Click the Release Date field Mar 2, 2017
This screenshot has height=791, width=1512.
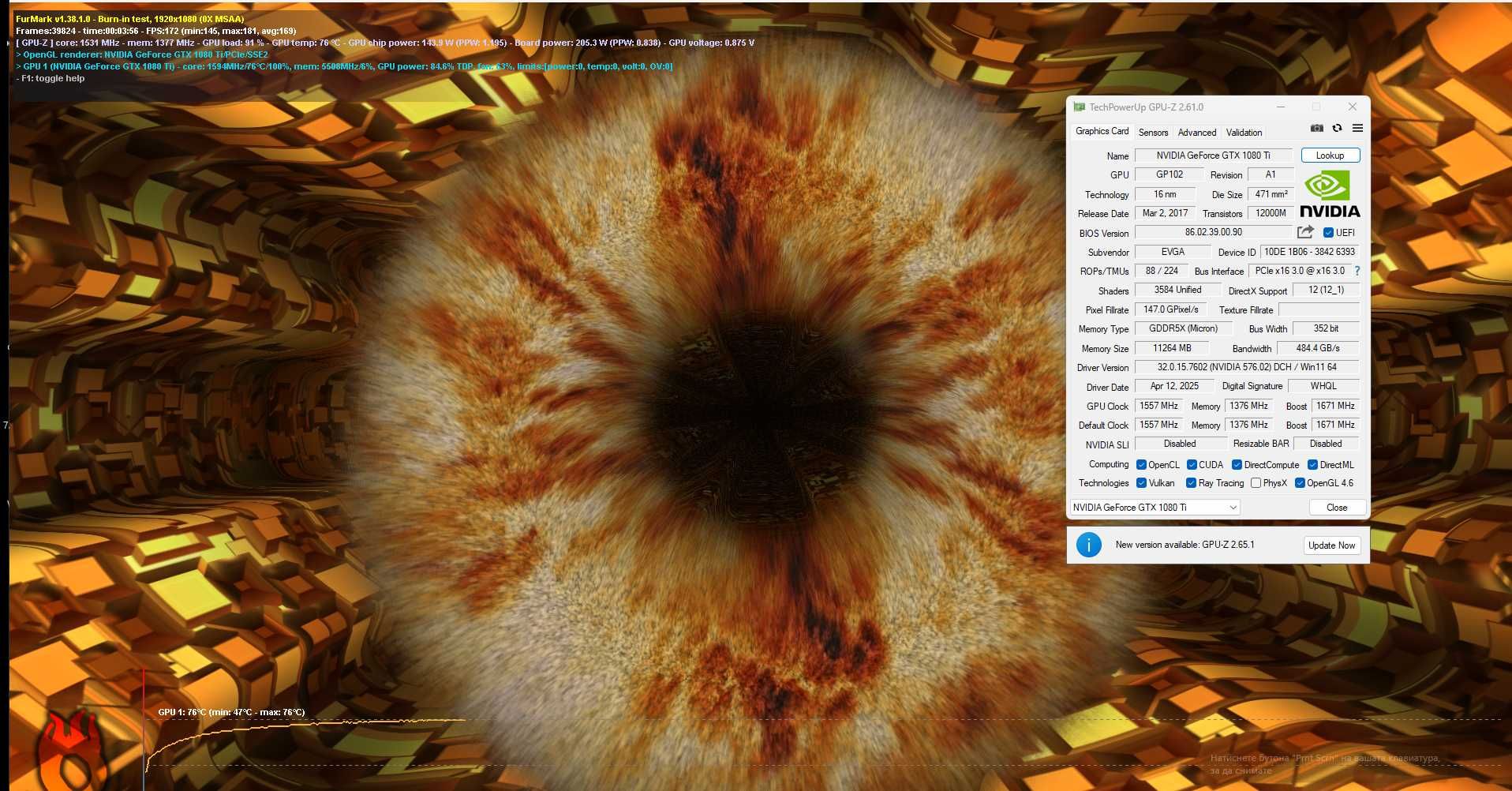point(1165,213)
